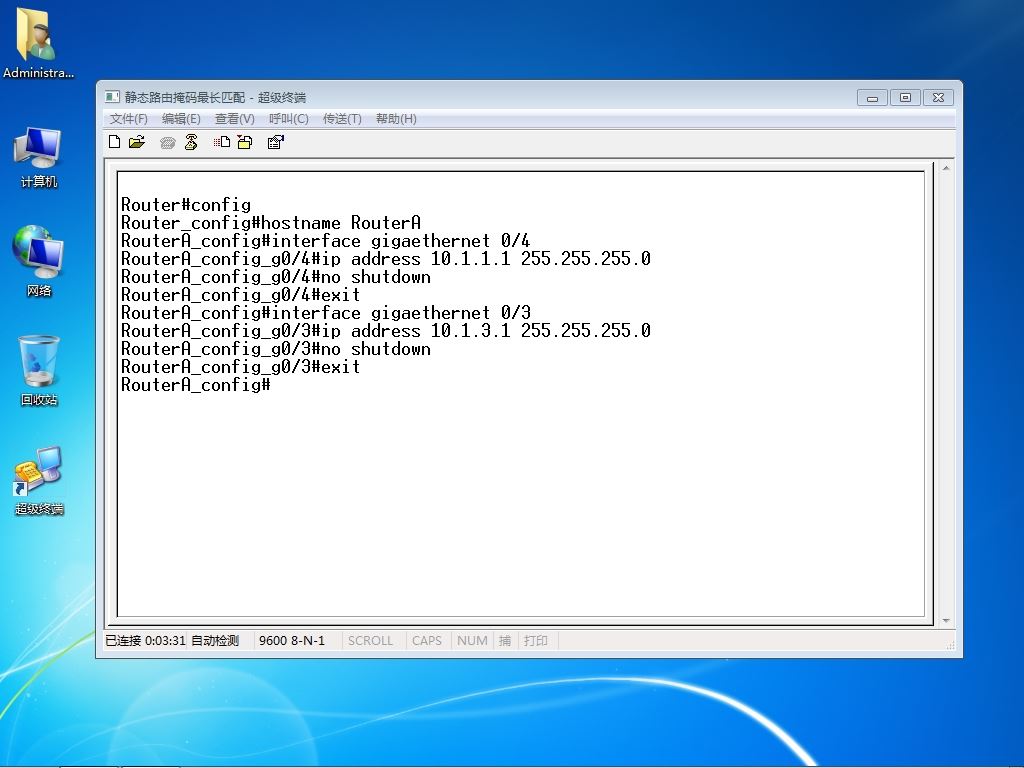Open the 编辑(E) menu
This screenshot has width=1024, height=768.
pos(181,119)
